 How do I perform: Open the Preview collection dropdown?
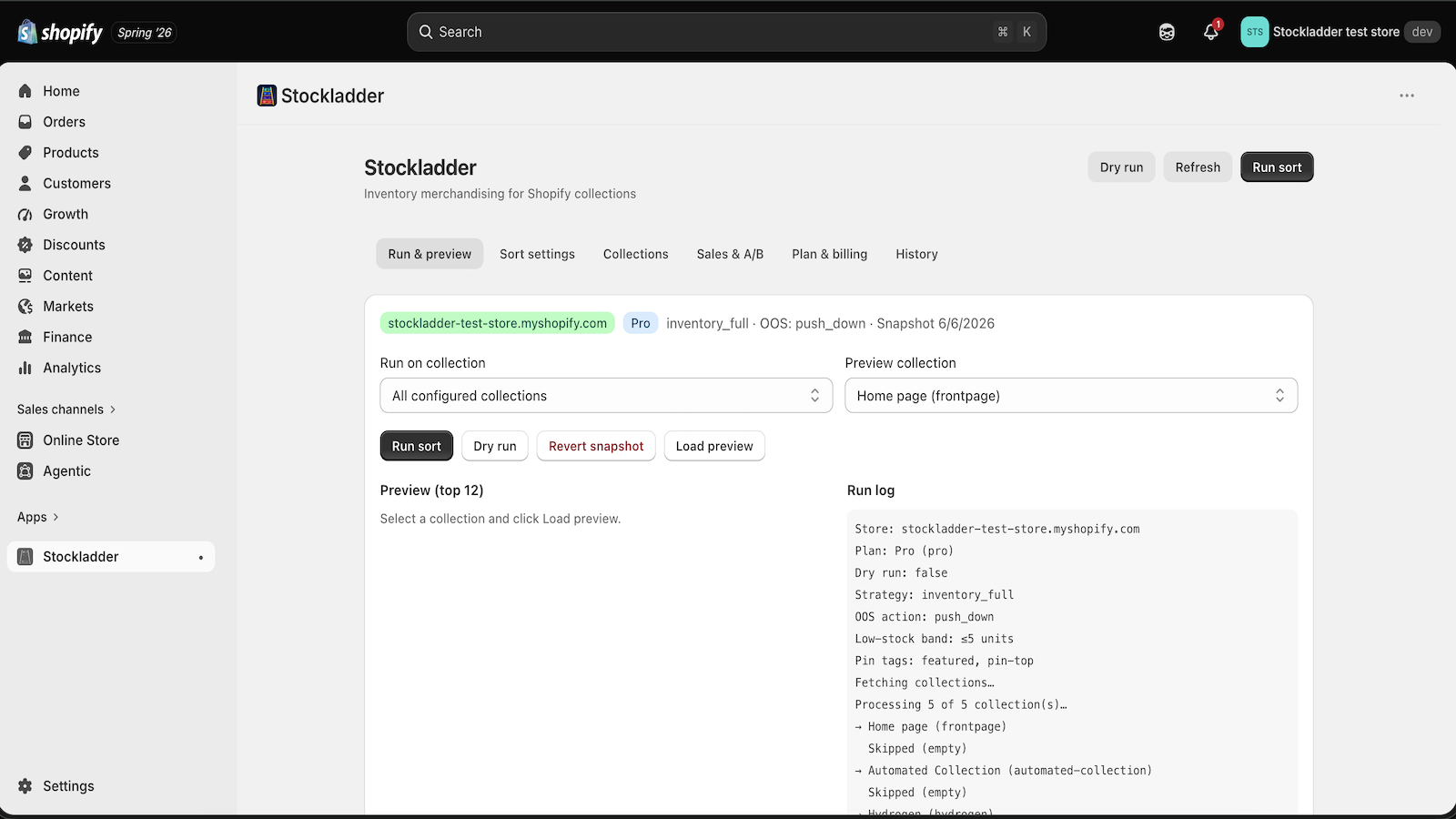1071,396
